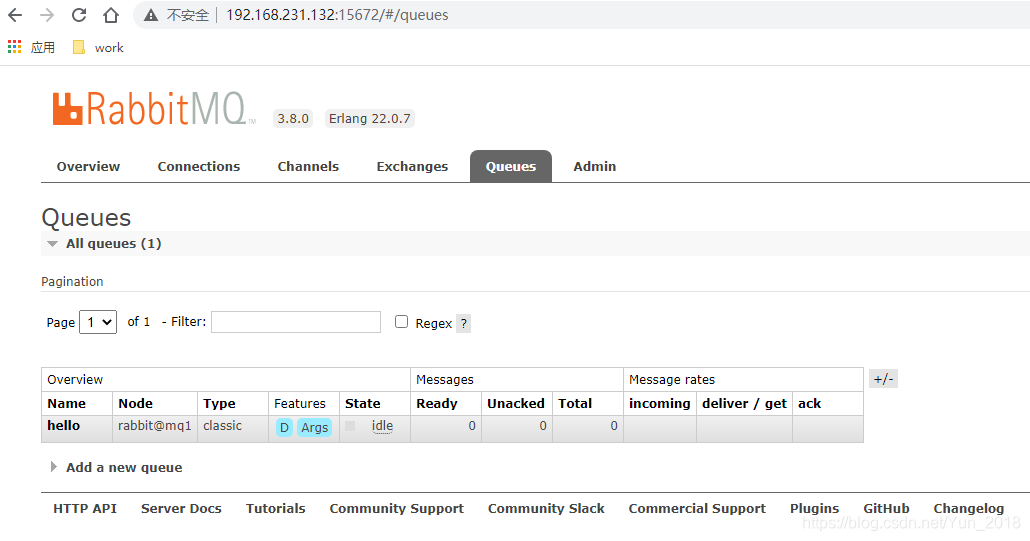The width and height of the screenshot is (1030, 541).
Task: Click the RabbitMQ logo
Action: click(153, 109)
